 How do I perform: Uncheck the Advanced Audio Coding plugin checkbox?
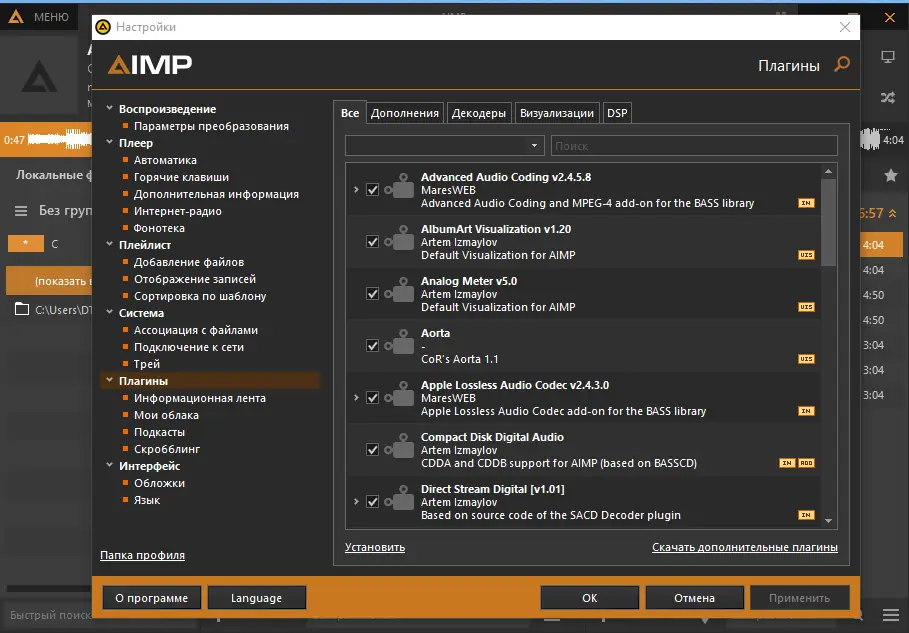pos(372,190)
